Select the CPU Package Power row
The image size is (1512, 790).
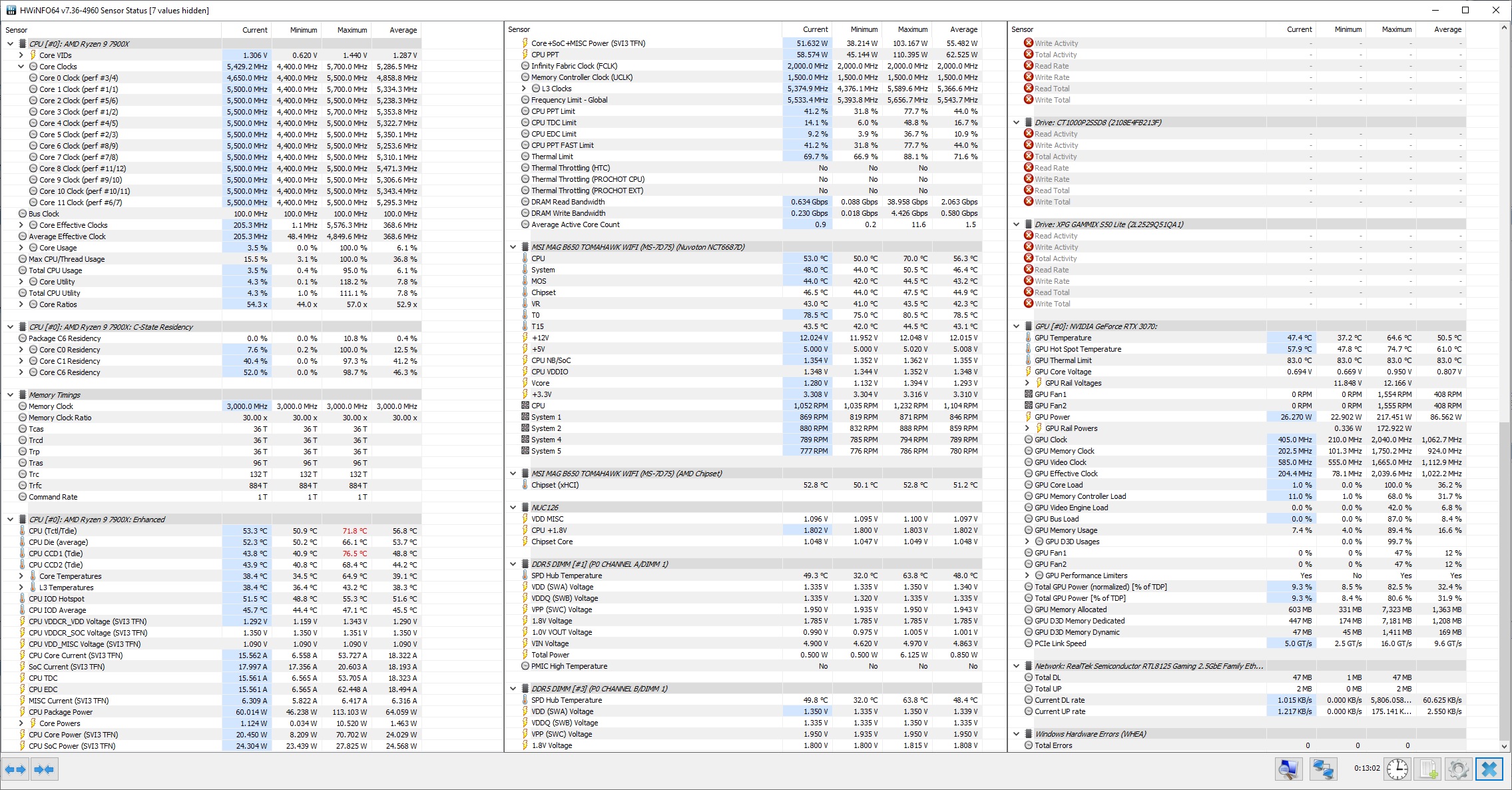pos(61,712)
